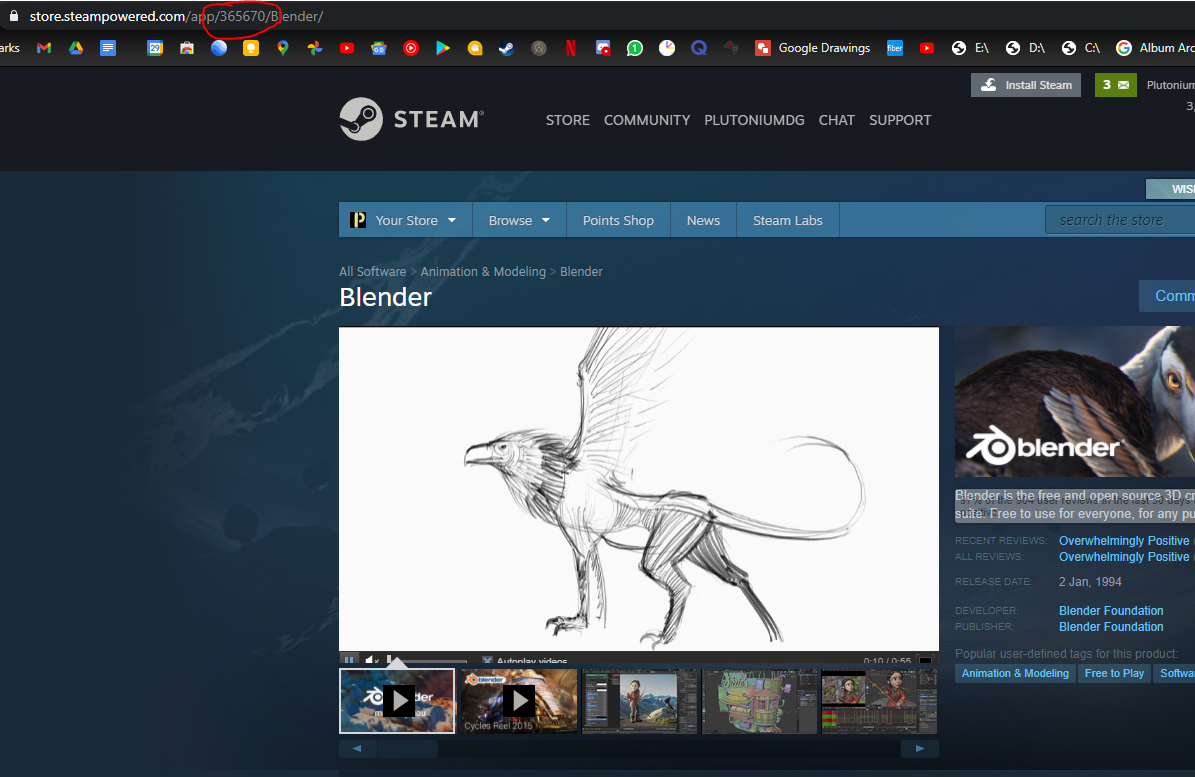1195x777 pixels.
Task: Open the Netflix bookmark
Action: point(571,48)
